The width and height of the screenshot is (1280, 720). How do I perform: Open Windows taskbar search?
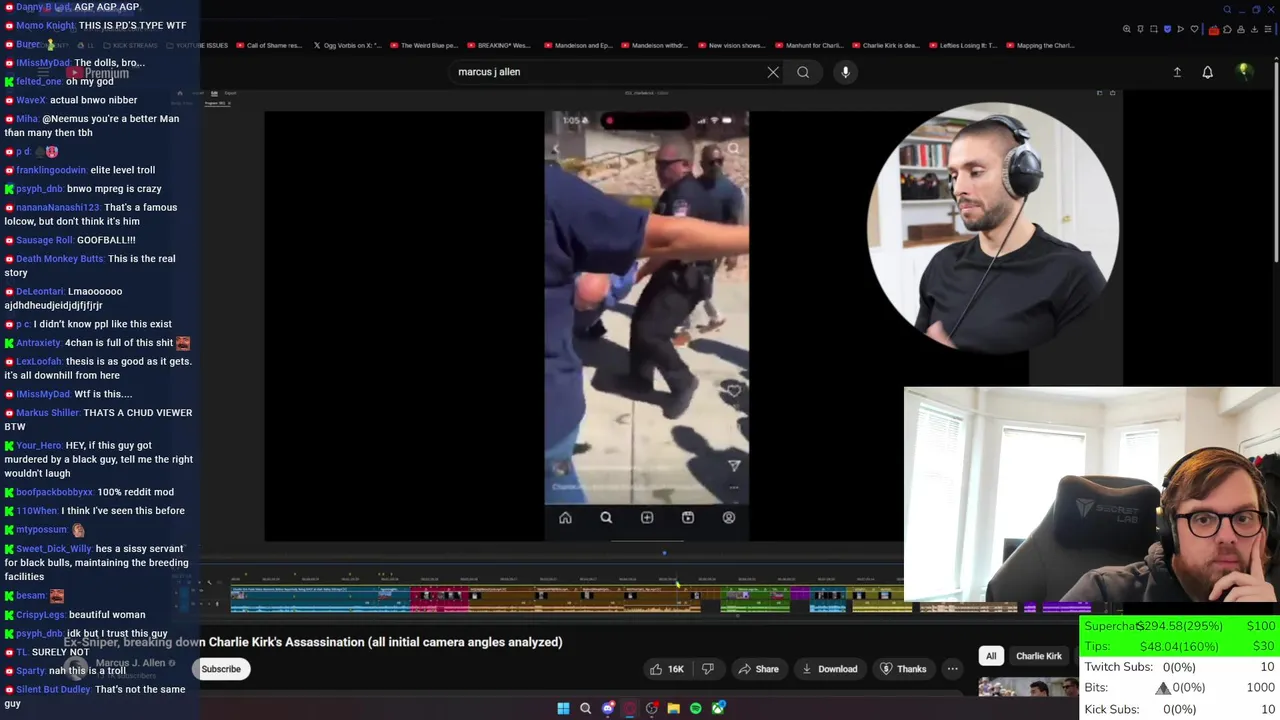pyautogui.click(x=585, y=708)
